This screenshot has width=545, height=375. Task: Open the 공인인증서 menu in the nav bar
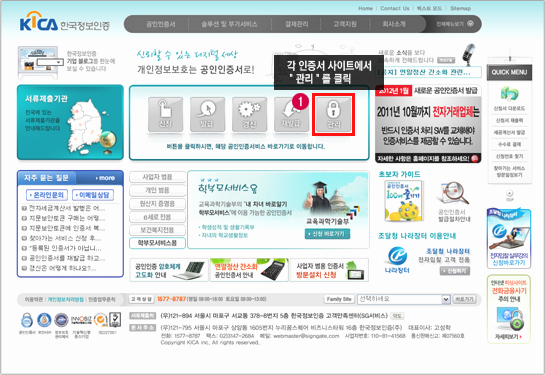[x=161, y=24]
